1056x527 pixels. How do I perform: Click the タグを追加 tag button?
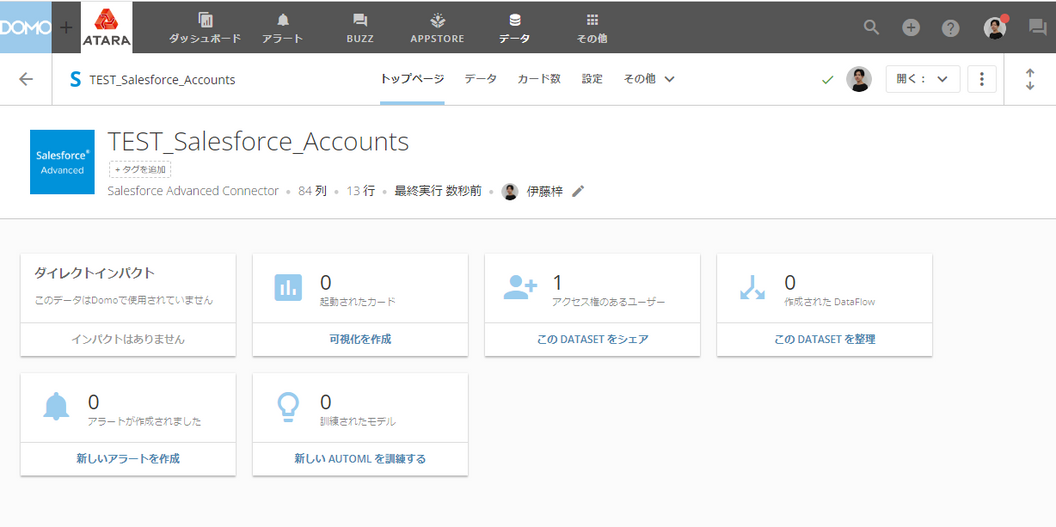pyautogui.click(x=140, y=170)
